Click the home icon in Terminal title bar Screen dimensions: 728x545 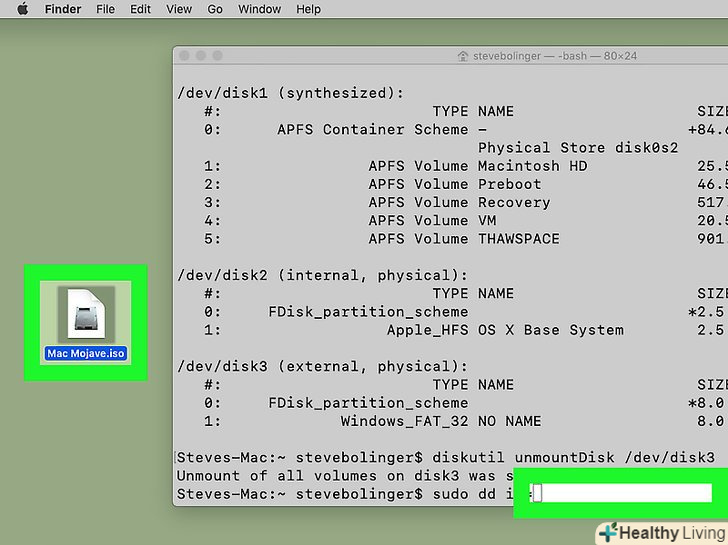462,56
